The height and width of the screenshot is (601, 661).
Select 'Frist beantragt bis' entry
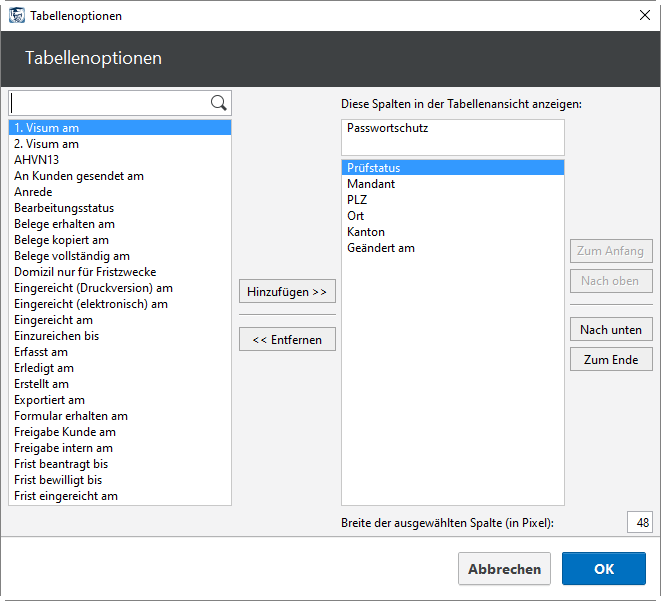[x=120, y=464]
